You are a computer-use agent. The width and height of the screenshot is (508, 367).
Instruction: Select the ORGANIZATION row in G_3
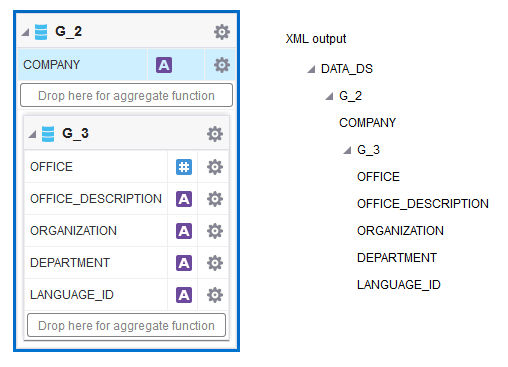tap(127, 231)
